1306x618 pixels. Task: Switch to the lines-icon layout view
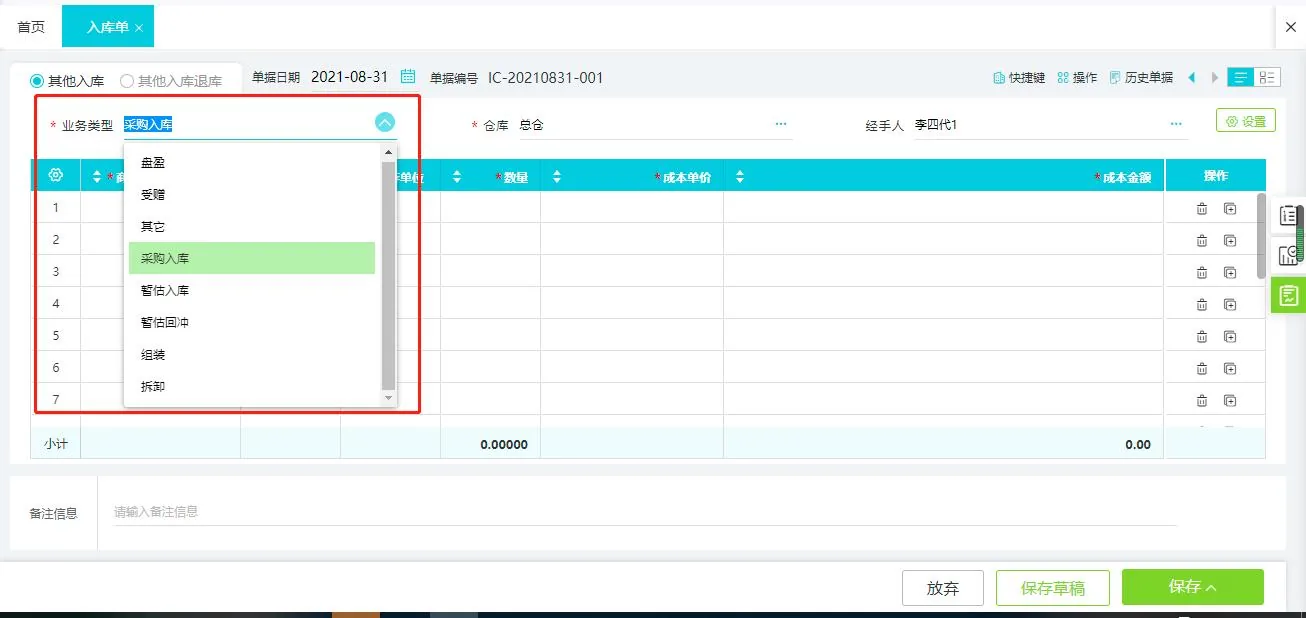point(1241,77)
